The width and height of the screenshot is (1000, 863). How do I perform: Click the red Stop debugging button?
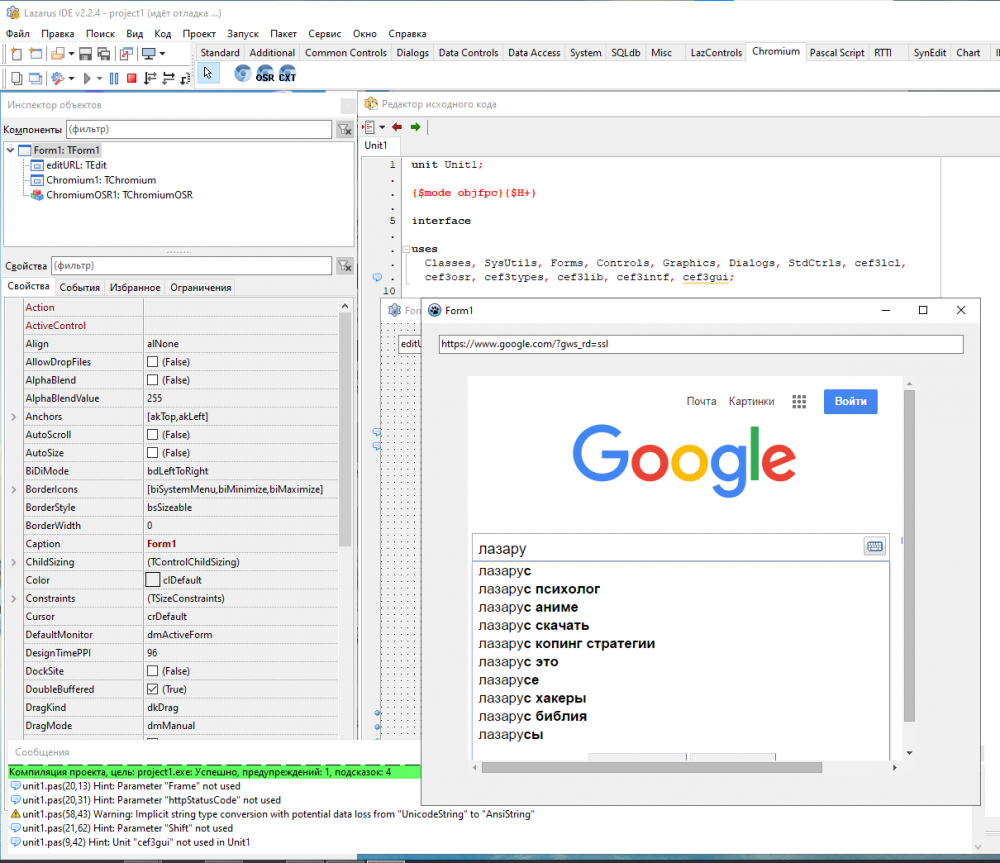[131, 77]
